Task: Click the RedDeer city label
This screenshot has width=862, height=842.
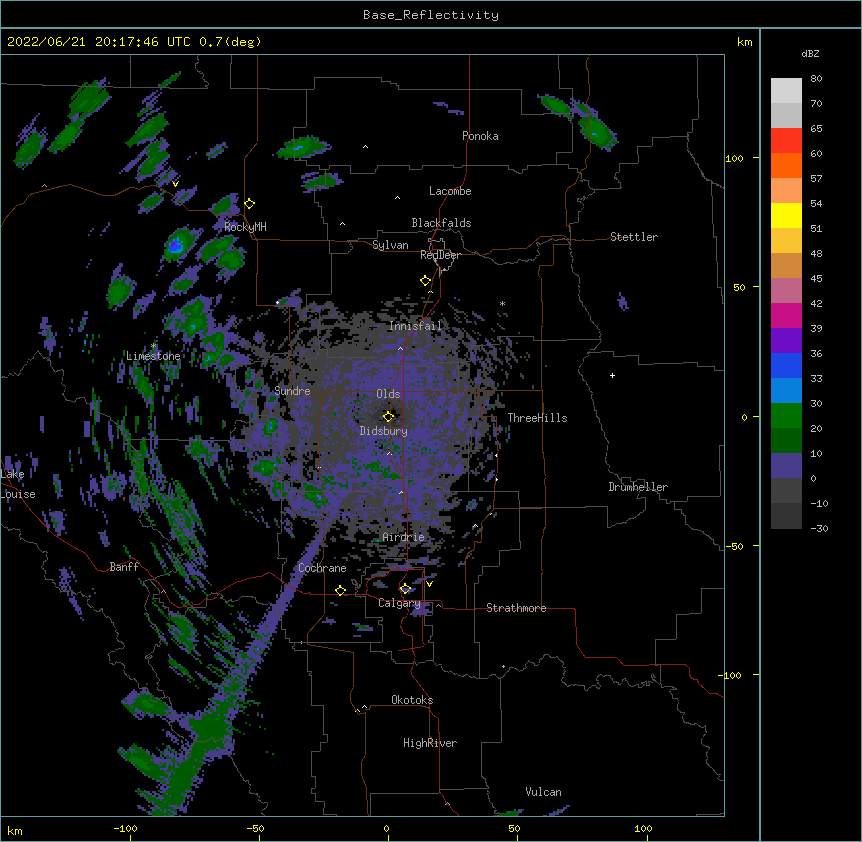Action: [x=440, y=255]
